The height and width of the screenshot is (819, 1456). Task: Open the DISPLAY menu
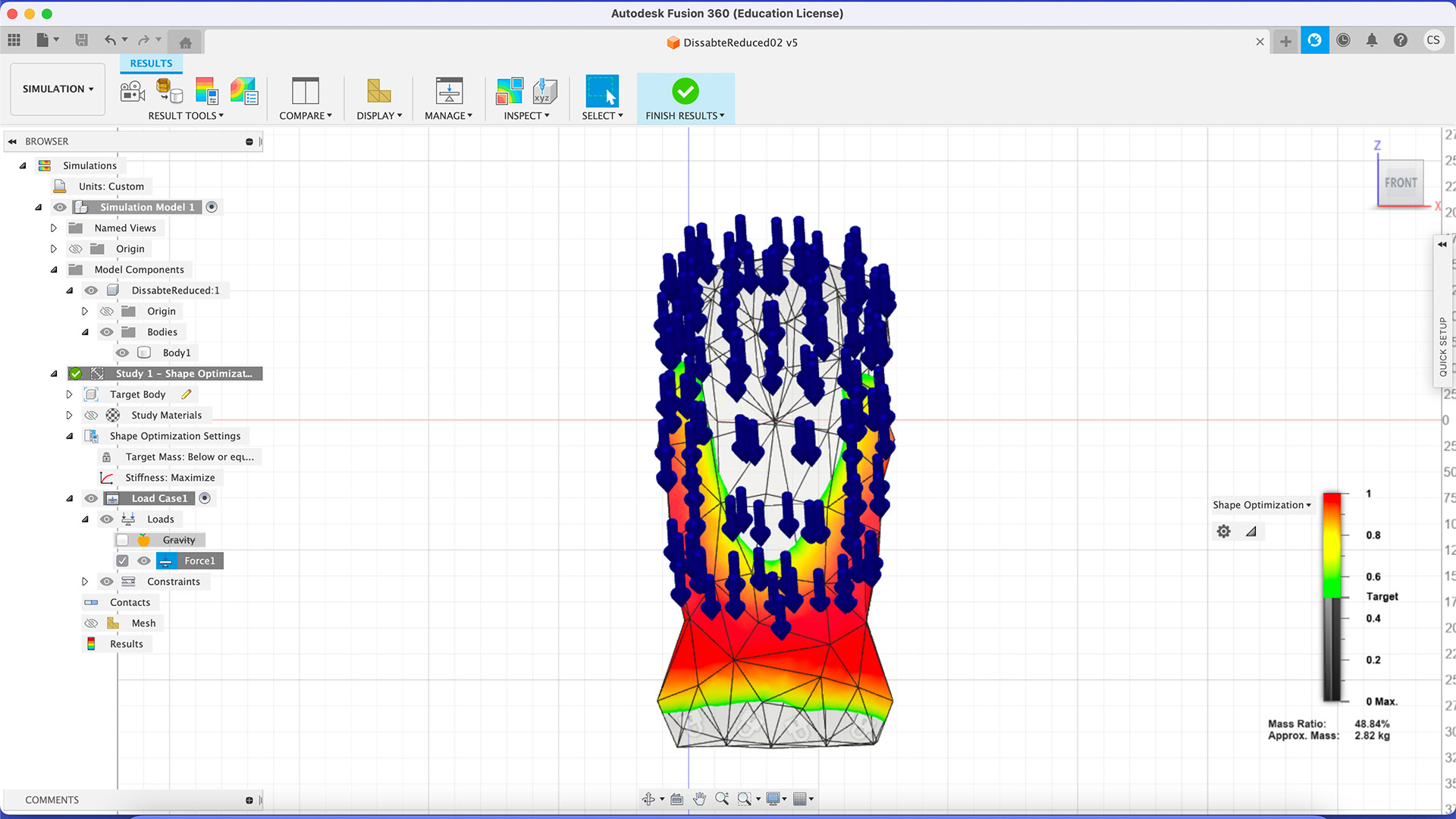click(x=379, y=116)
